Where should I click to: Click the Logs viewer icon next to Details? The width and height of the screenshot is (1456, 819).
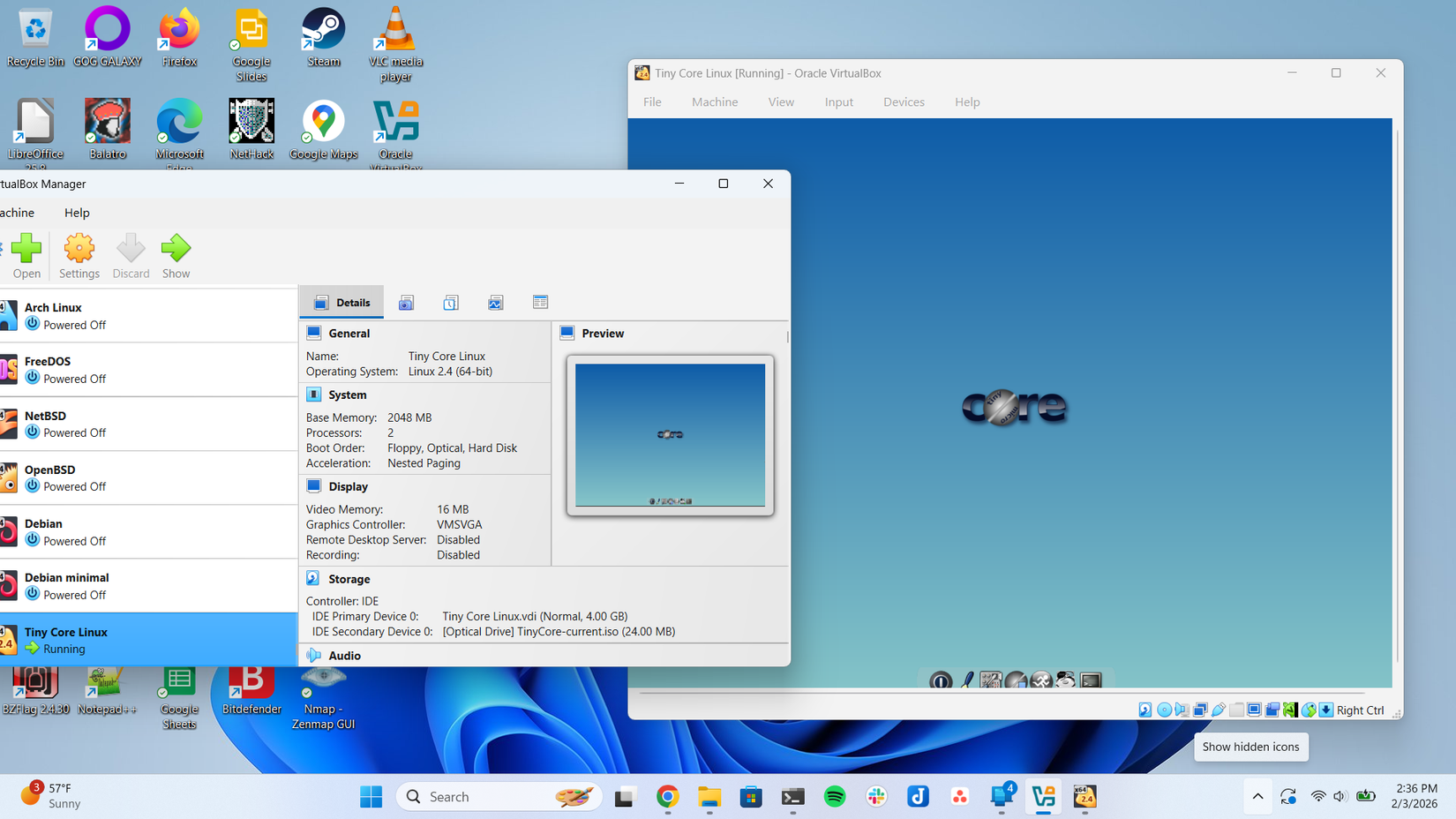[x=451, y=302]
